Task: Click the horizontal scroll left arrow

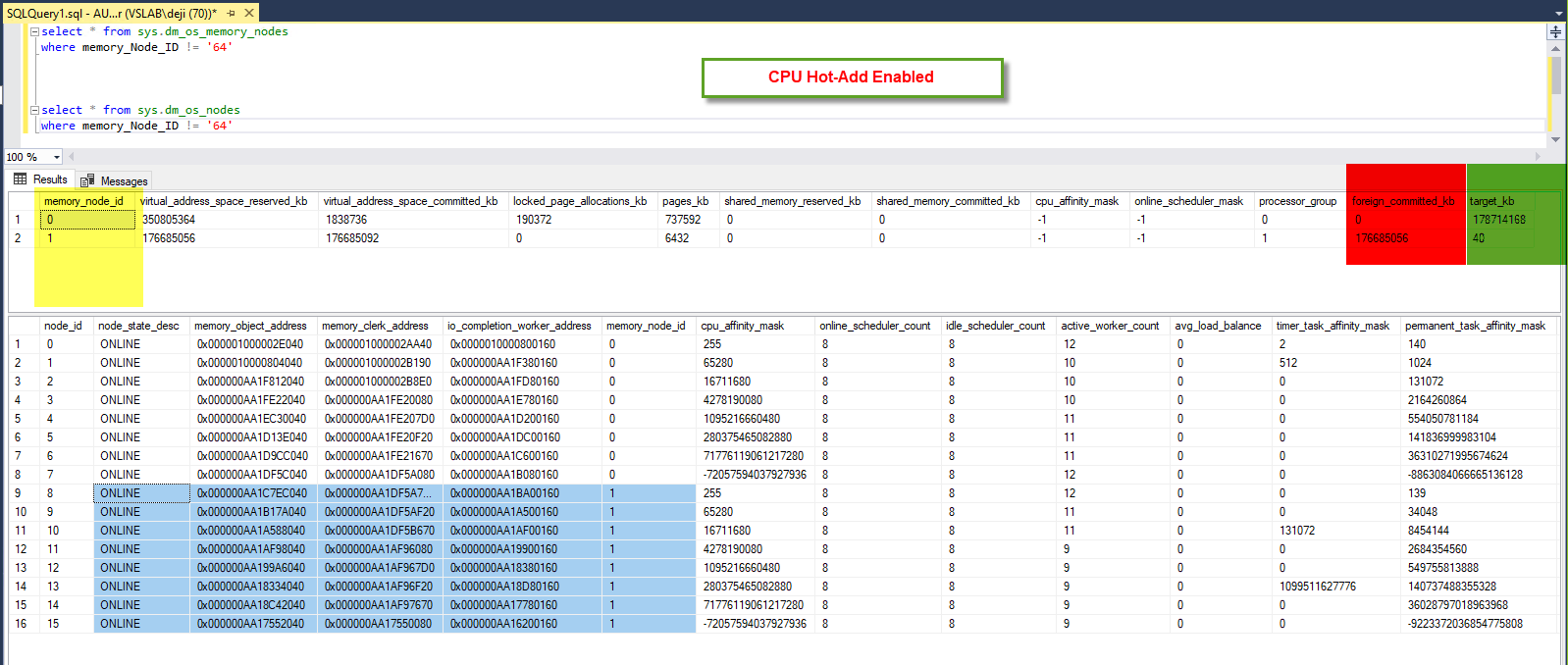Action: click(x=71, y=157)
